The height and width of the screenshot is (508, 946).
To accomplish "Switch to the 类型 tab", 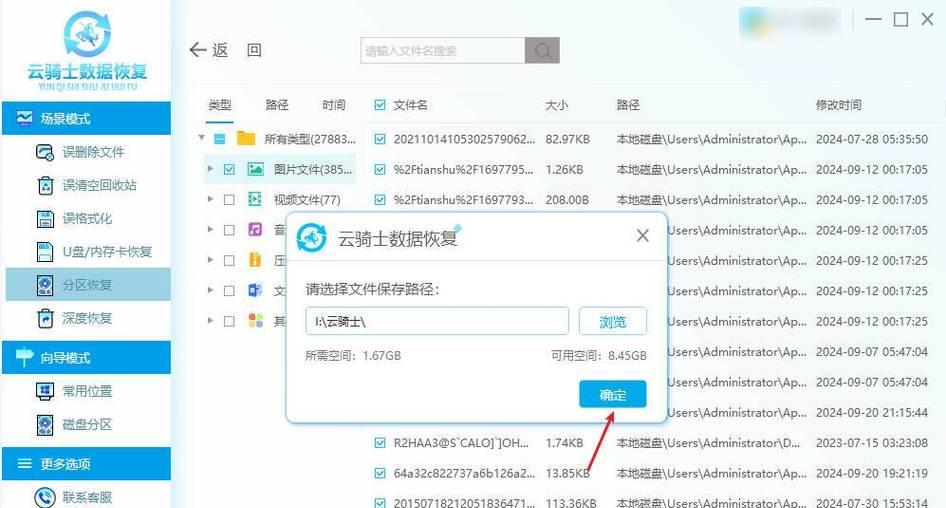I will tap(220, 105).
